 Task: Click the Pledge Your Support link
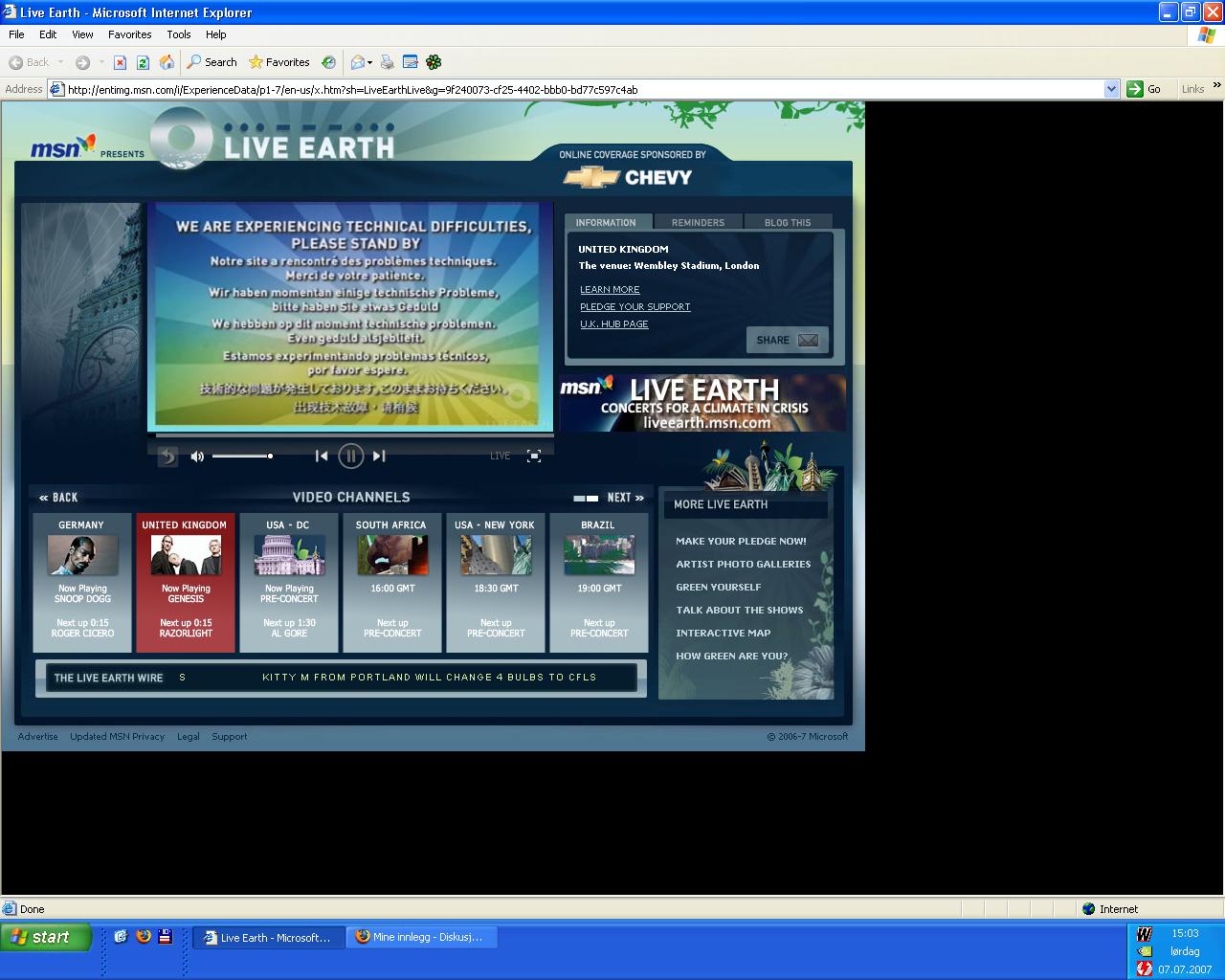coord(635,306)
